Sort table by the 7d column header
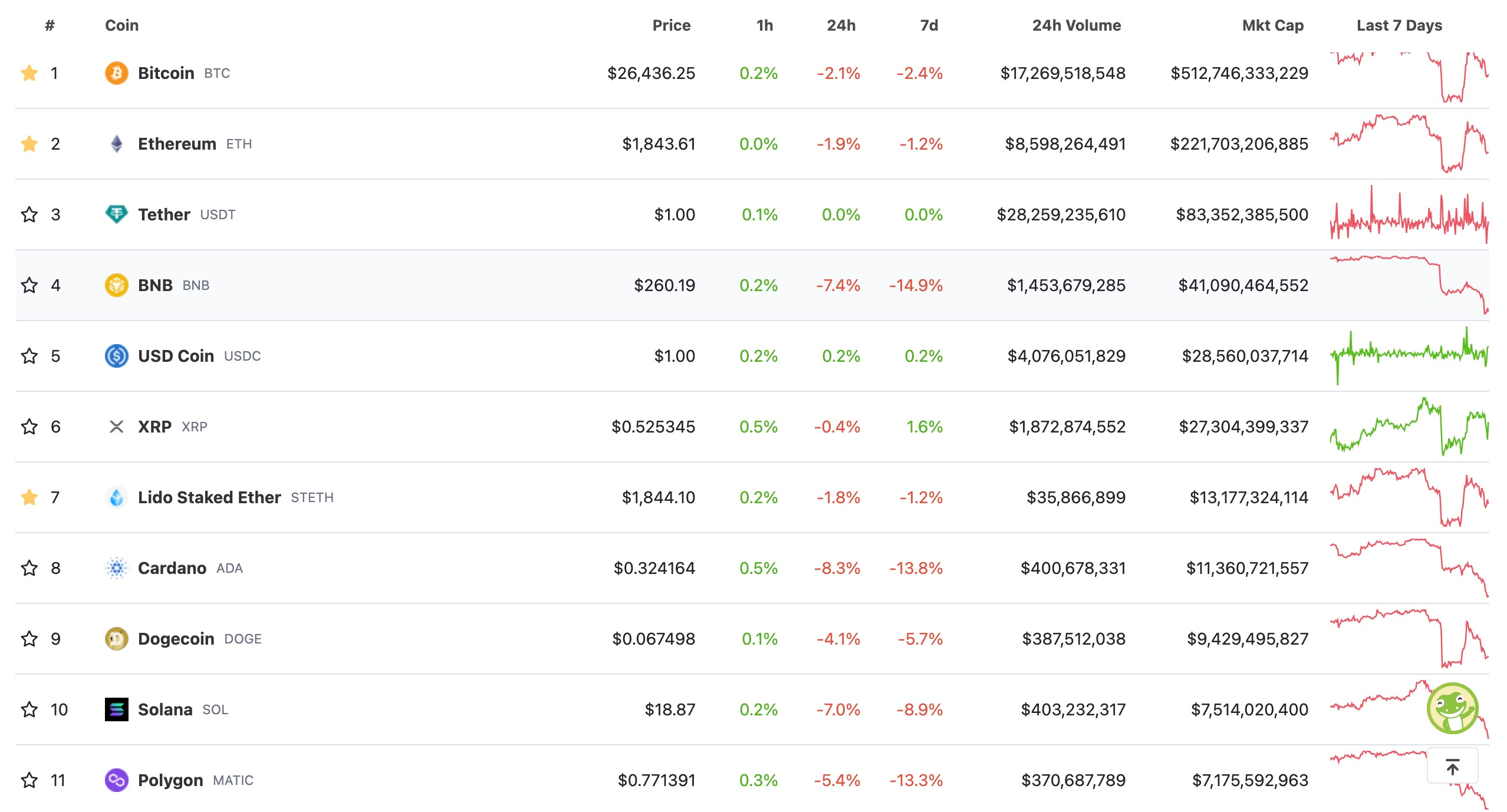This screenshot has width=1507, height=812. pos(929,25)
